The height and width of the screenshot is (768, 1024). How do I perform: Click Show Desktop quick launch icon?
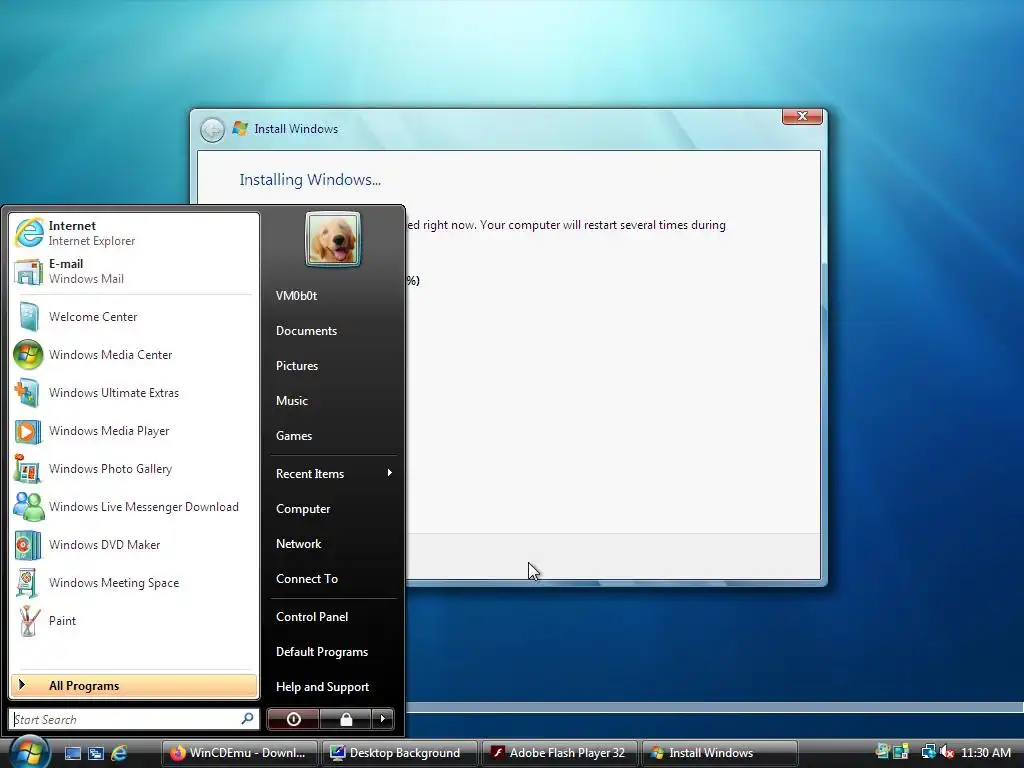point(72,753)
